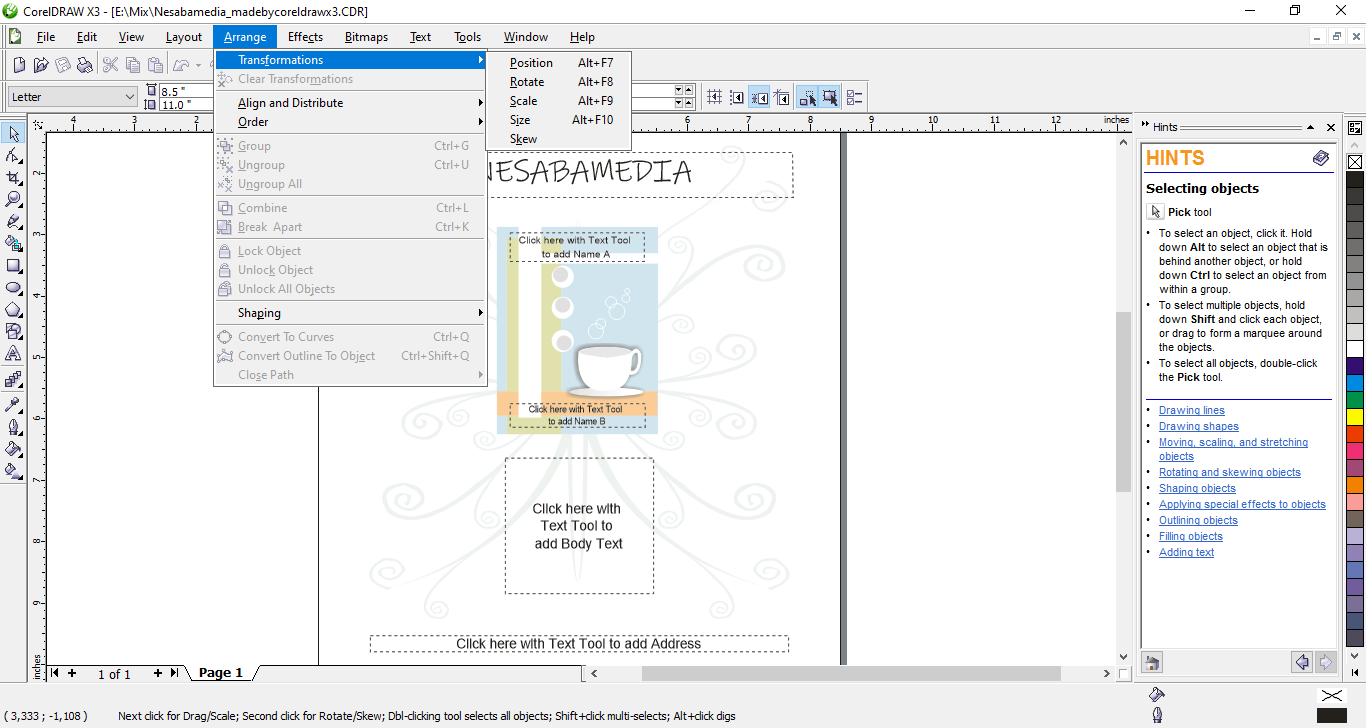Choose the Ellipse tool
This screenshot has width=1366, height=728.
click(14, 288)
